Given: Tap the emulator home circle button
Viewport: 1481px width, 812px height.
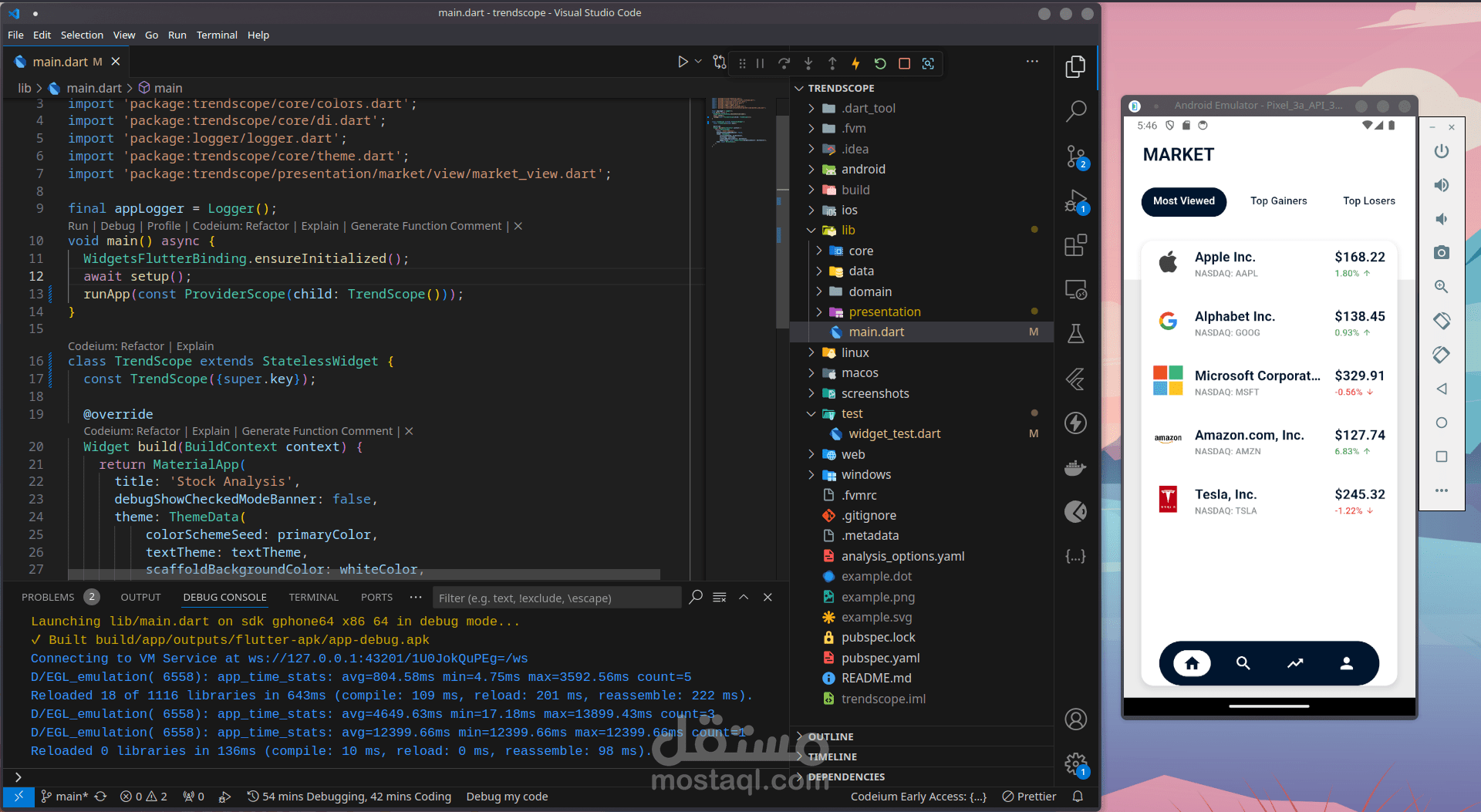Looking at the screenshot, I should point(1441,423).
